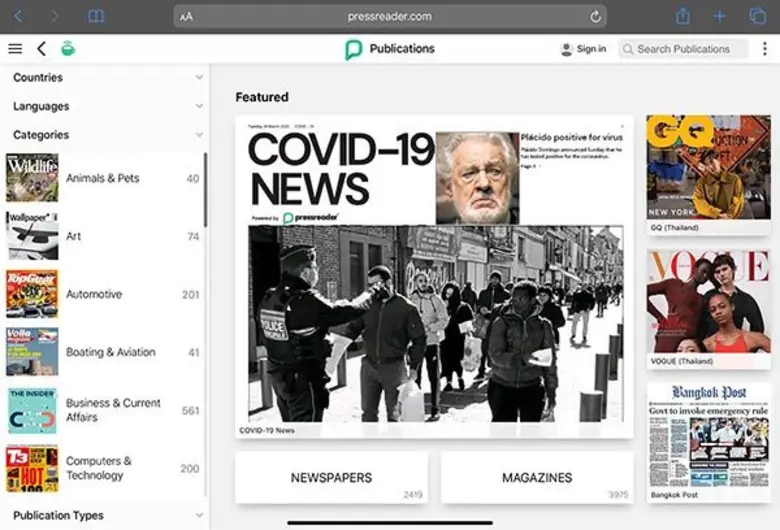Viewport: 780px width, 530px height.
Task: Tap the pressreader.com address bar
Action: pyautogui.click(x=390, y=16)
